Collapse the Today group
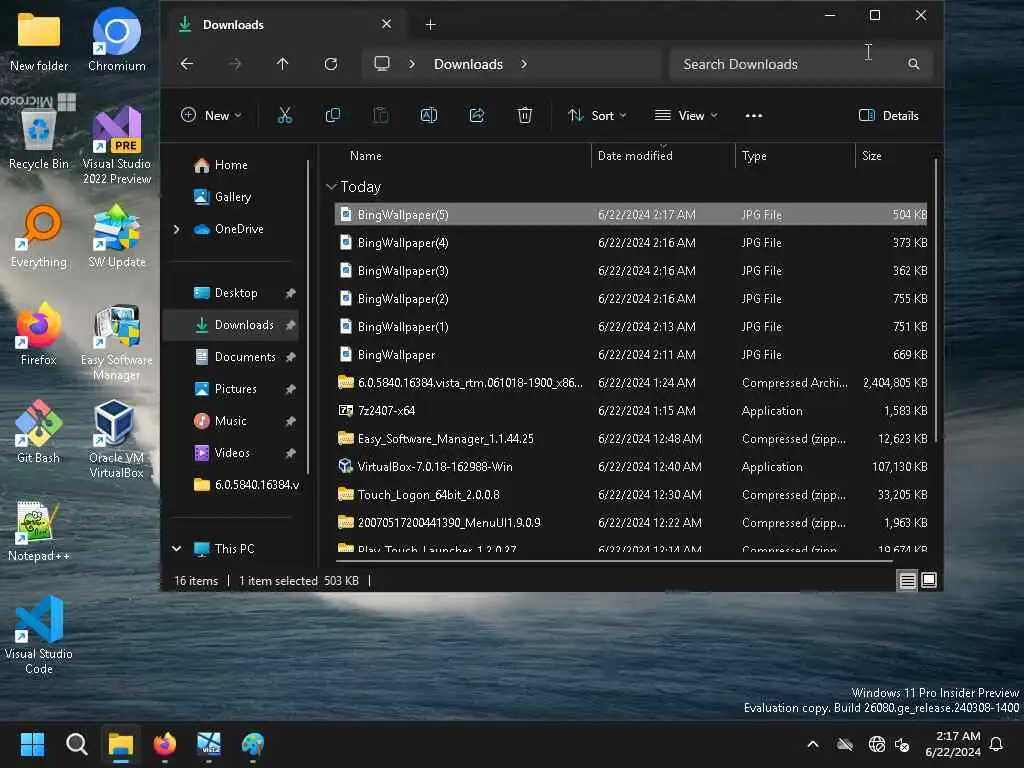1024x768 pixels. click(x=331, y=187)
